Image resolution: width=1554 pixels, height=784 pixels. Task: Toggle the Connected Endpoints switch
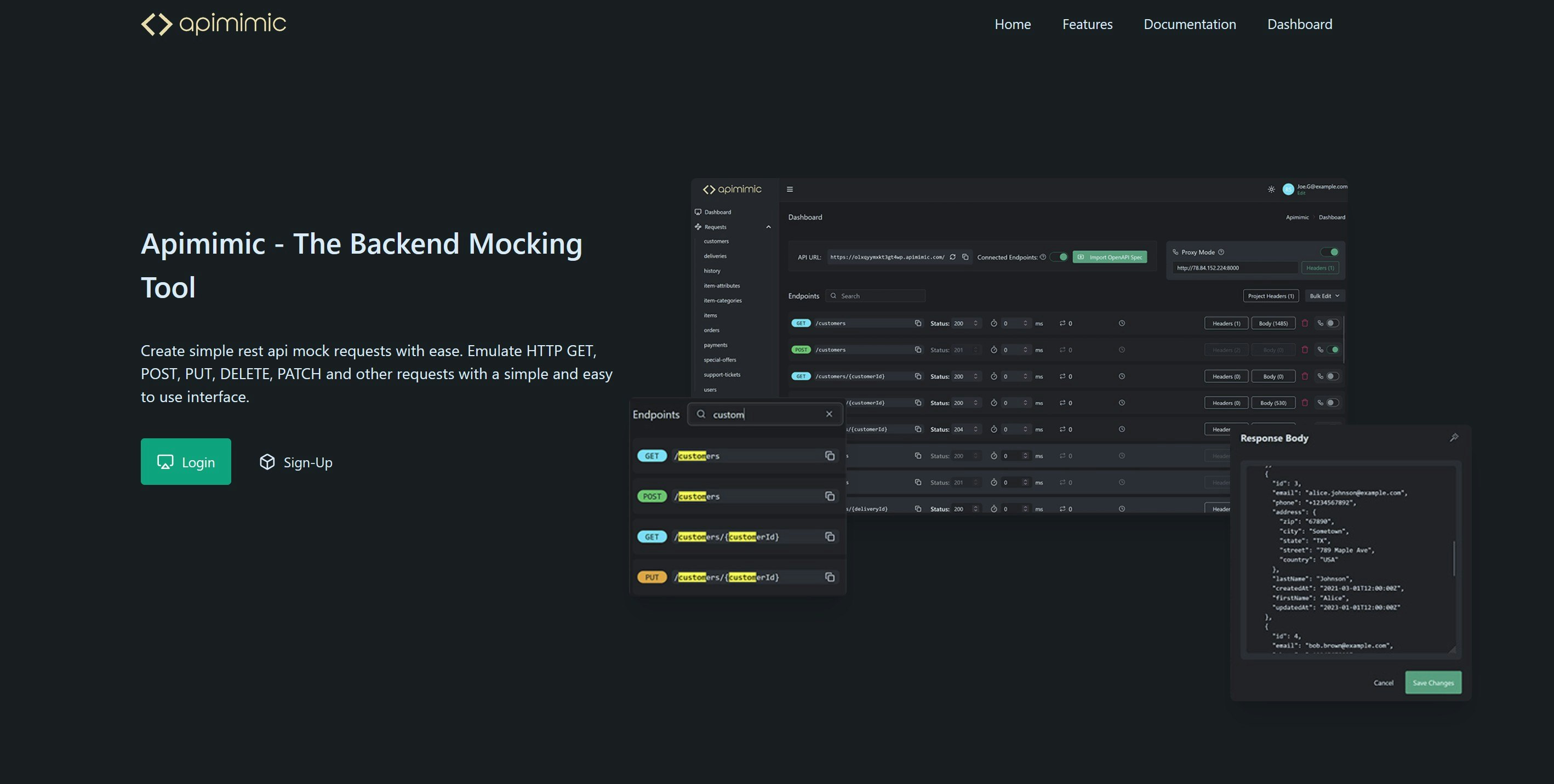1059,257
